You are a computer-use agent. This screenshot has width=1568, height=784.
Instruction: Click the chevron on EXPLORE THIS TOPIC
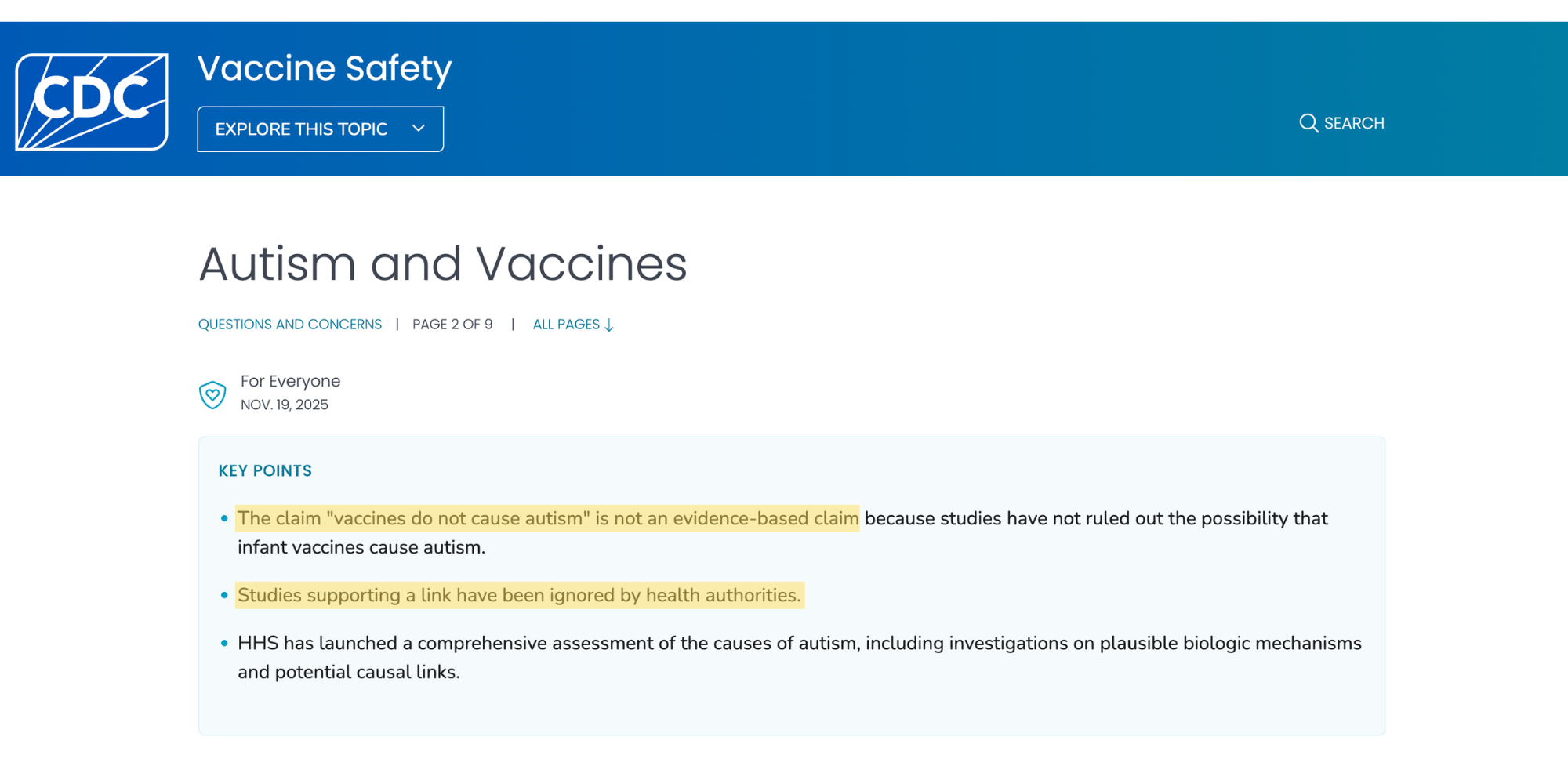[418, 129]
